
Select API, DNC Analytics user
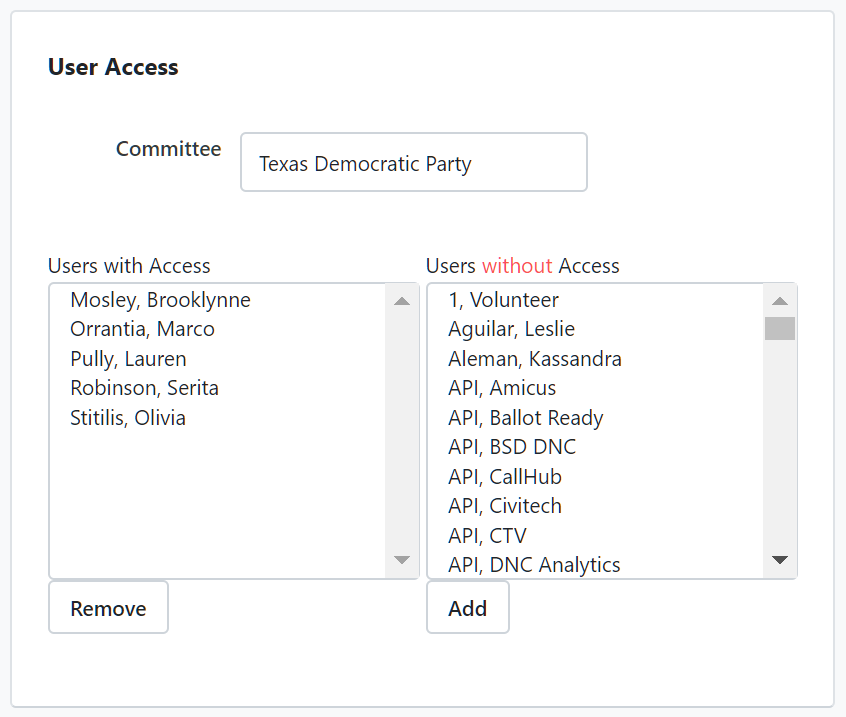pyautogui.click(x=534, y=565)
